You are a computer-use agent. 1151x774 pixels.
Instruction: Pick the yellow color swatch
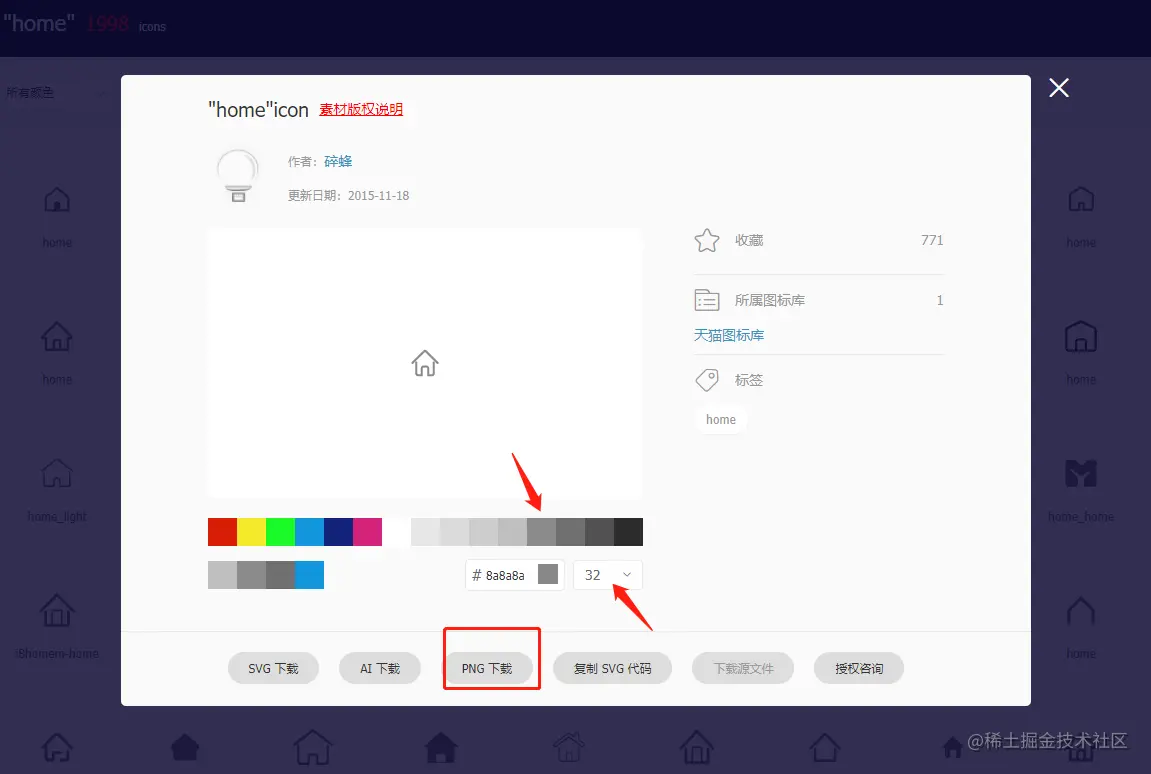click(x=251, y=532)
